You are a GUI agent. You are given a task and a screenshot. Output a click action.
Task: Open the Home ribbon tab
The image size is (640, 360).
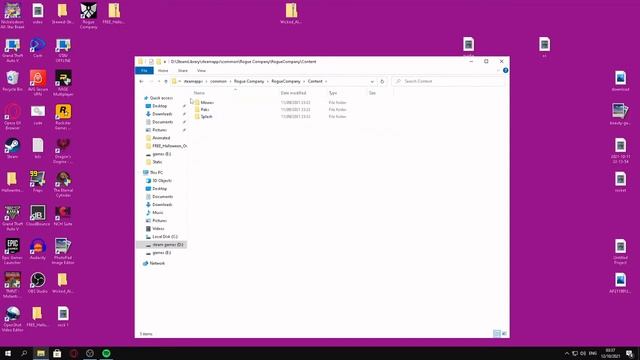coord(163,71)
